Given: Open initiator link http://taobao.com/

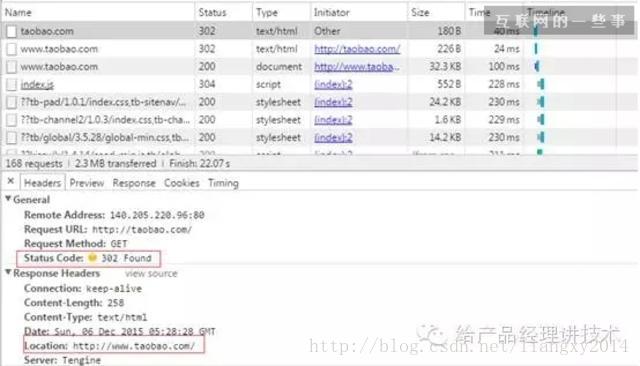Looking at the screenshot, I should point(357,49).
